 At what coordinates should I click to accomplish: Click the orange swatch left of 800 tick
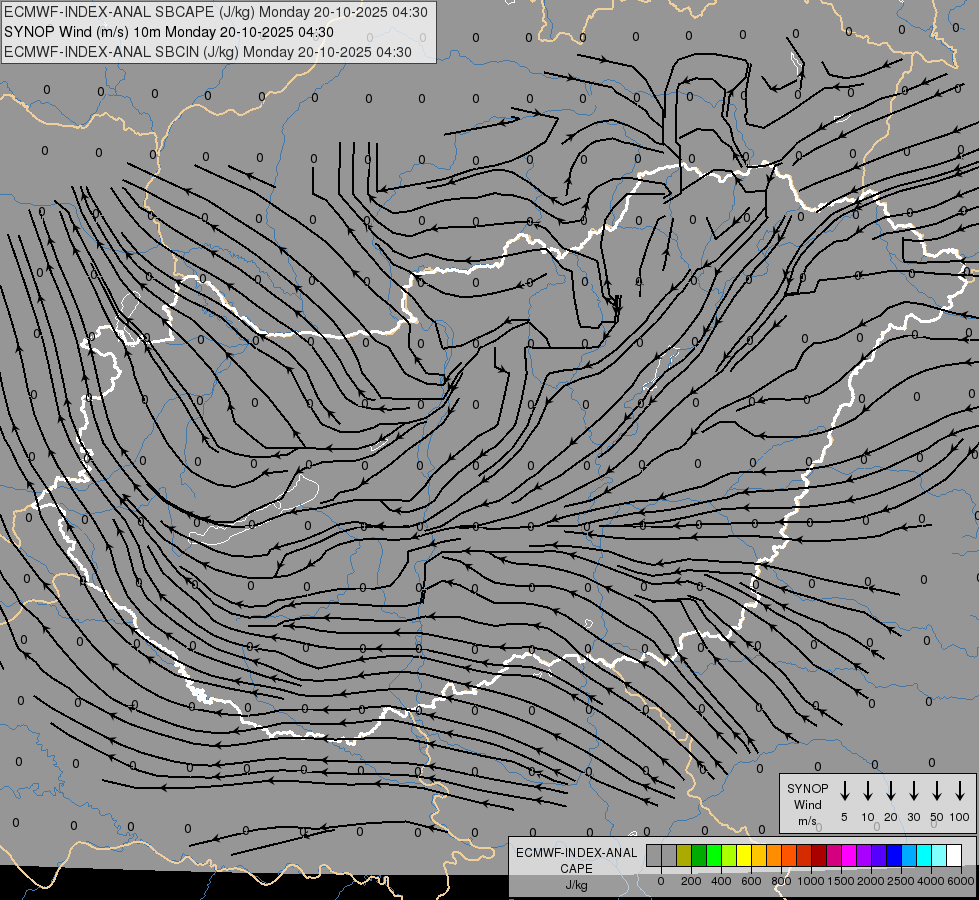point(774,856)
